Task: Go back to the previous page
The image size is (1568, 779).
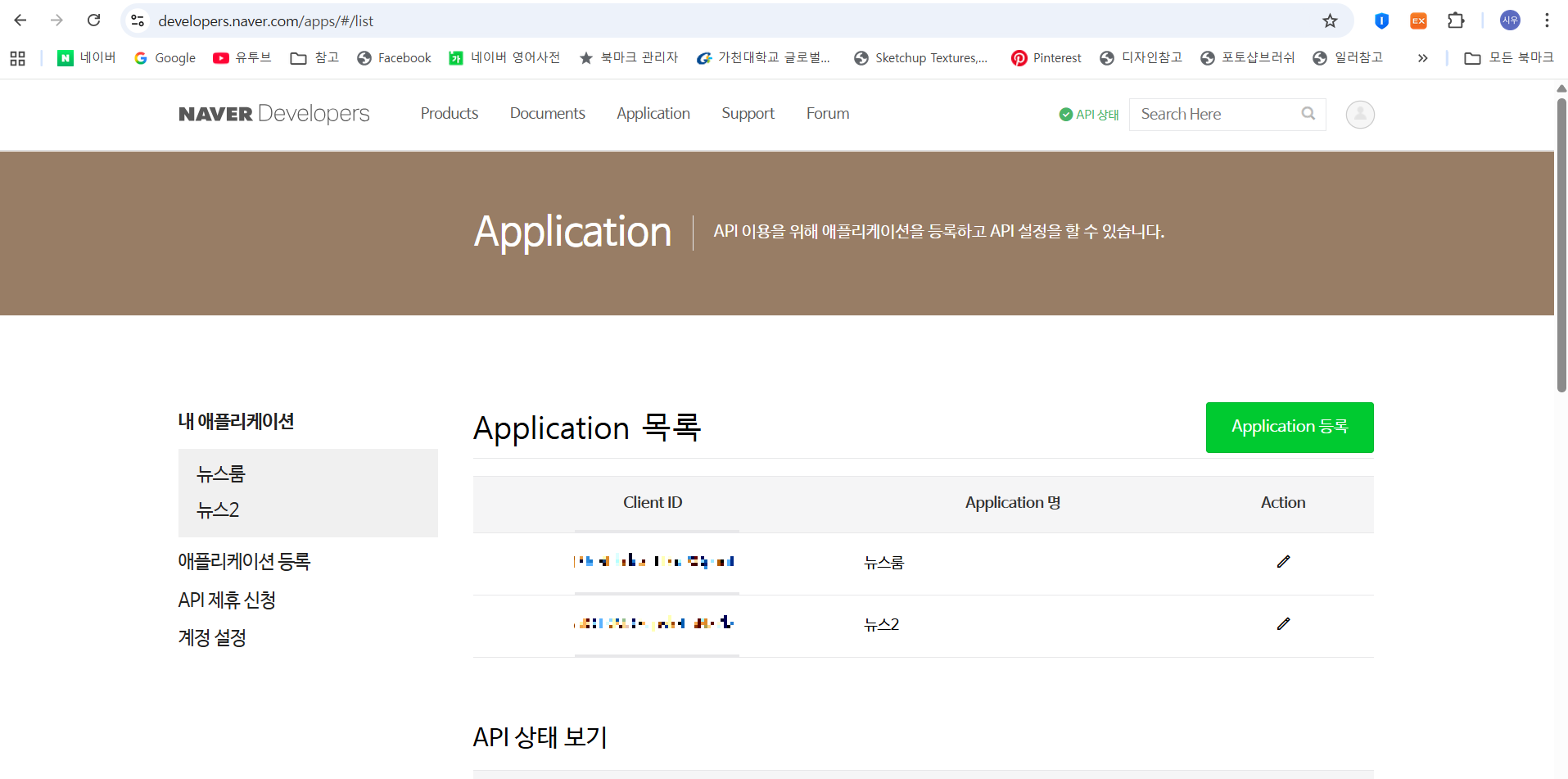Action: (x=20, y=20)
